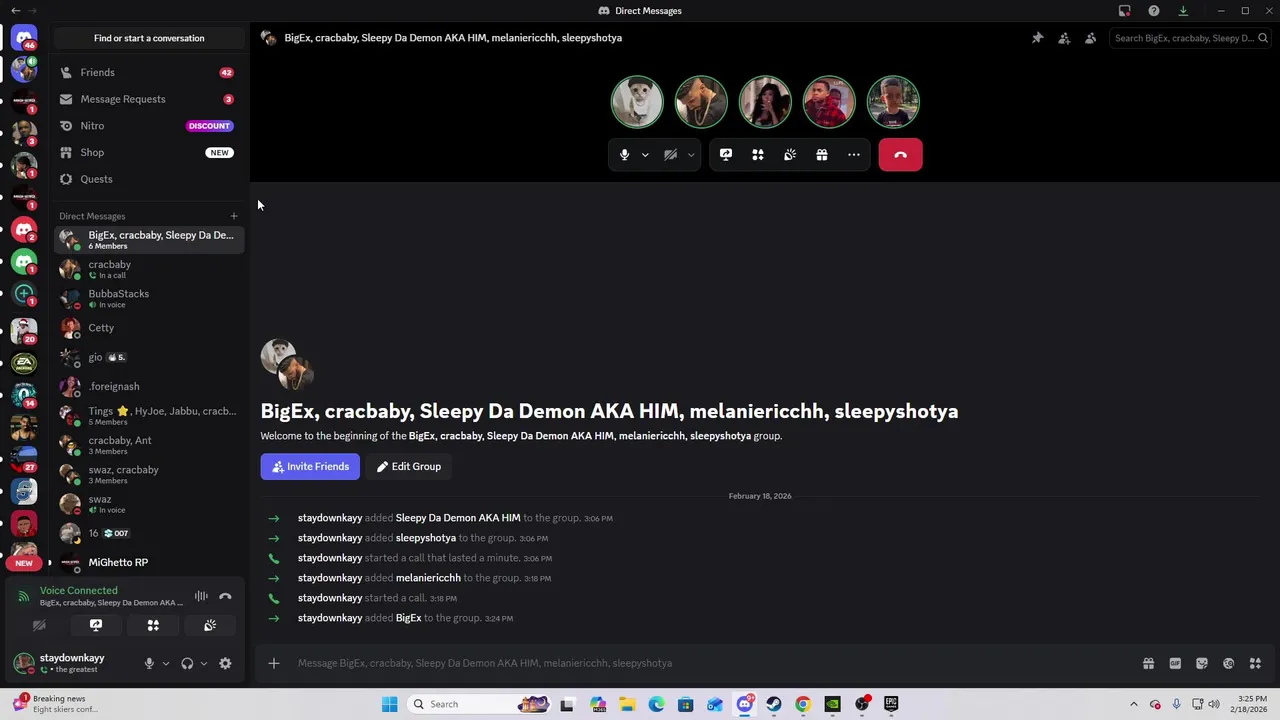Click the Voice Connected status text

click(79, 591)
